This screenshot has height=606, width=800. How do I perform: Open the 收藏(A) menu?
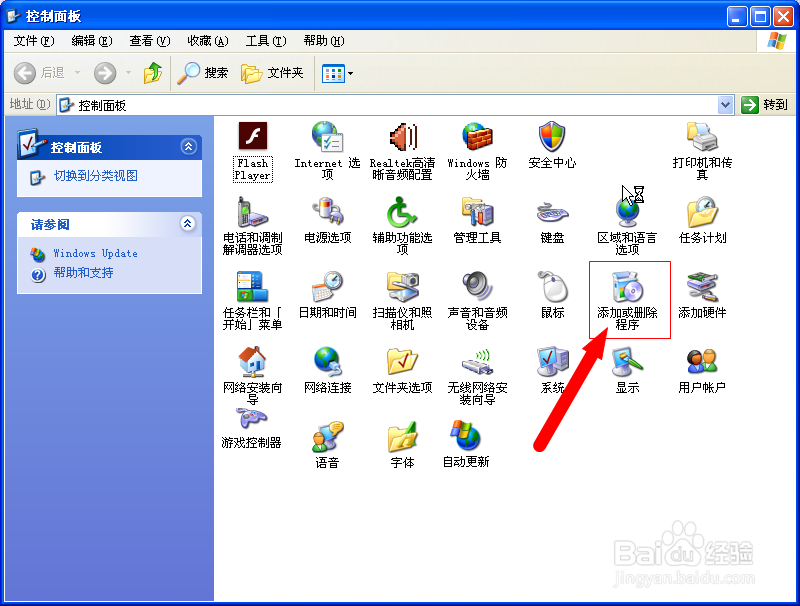coord(208,41)
